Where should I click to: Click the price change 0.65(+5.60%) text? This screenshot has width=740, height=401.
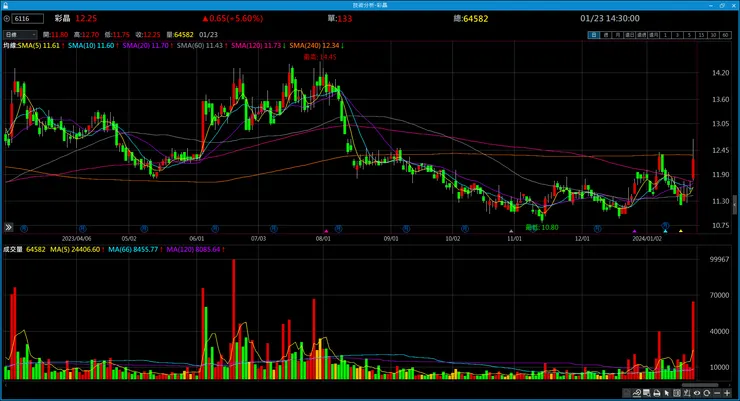click(x=233, y=18)
